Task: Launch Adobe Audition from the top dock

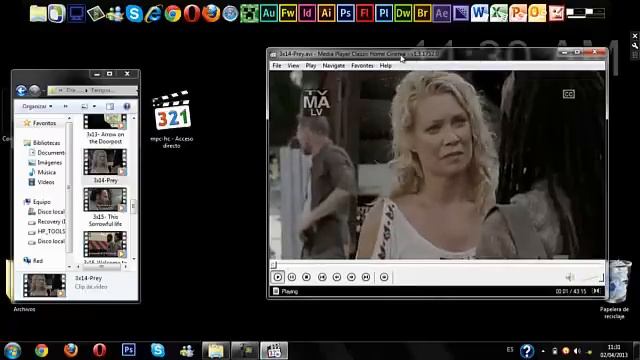Action: (268, 13)
